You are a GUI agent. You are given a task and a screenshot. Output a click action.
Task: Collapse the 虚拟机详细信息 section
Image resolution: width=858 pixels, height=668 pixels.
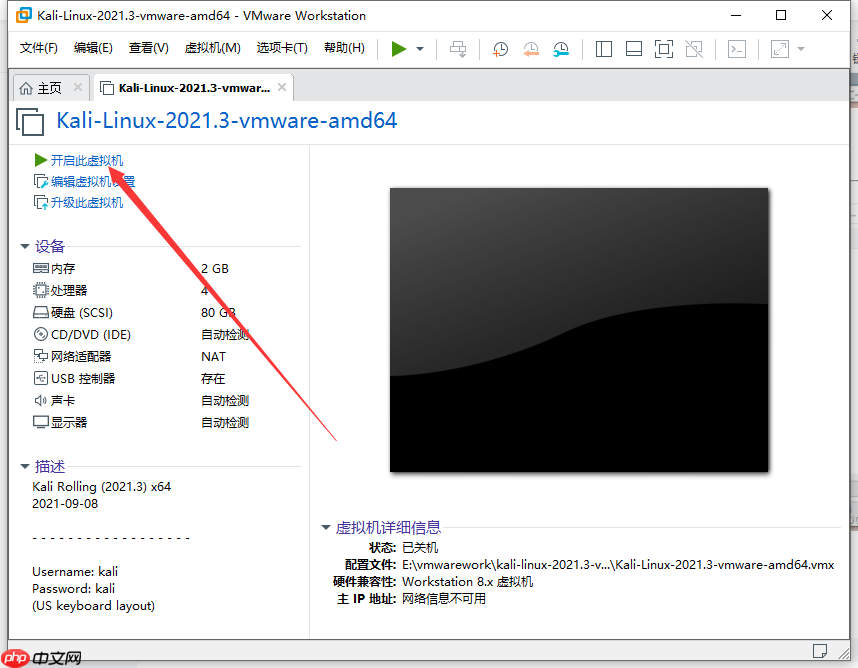click(325, 527)
